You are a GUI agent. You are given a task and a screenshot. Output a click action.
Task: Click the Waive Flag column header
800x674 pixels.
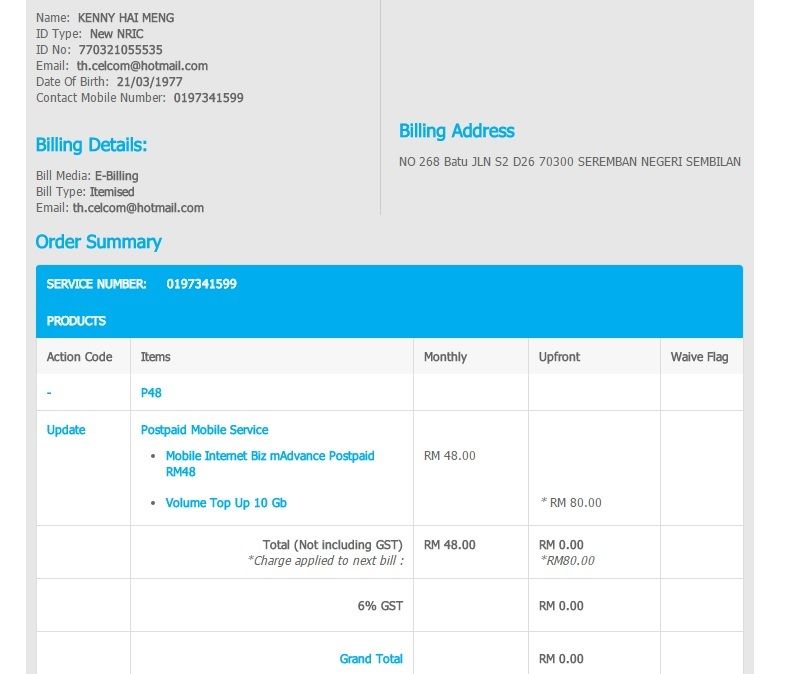699,357
